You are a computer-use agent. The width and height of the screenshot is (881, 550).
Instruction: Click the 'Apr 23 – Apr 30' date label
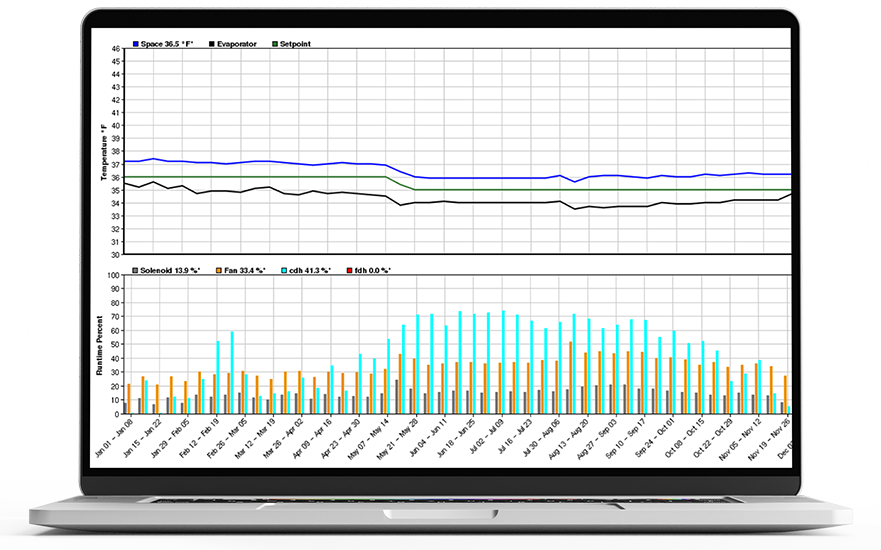tap(340, 438)
